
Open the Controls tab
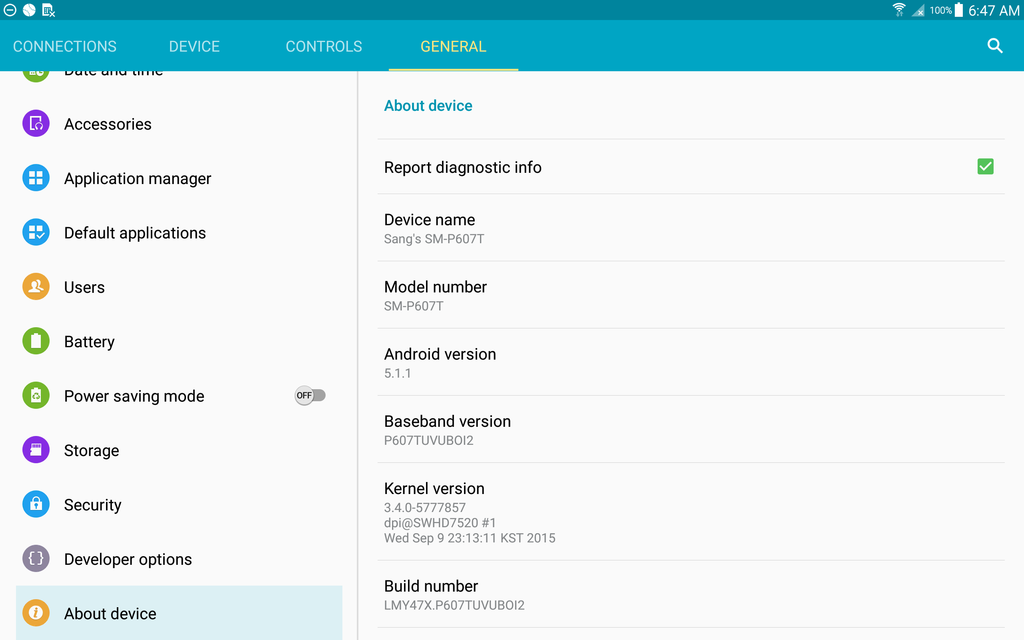(324, 46)
